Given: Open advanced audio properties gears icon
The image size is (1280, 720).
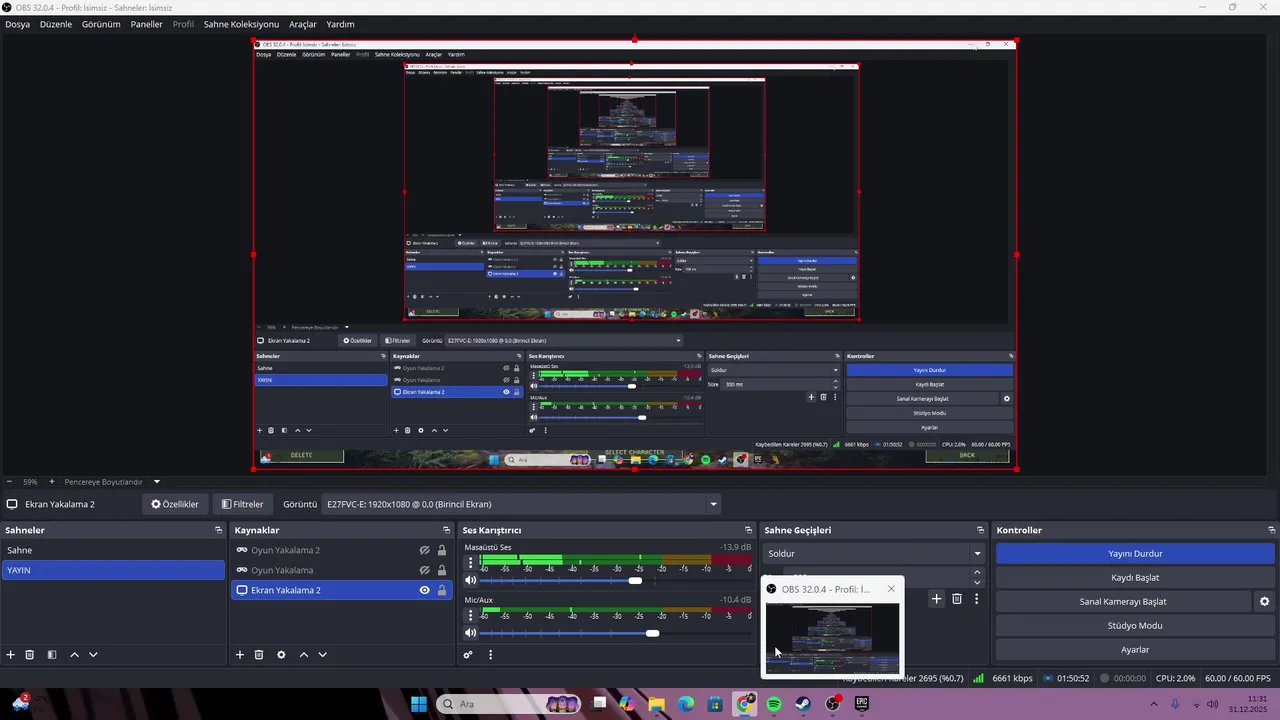Looking at the screenshot, I should tap(468, 655).
